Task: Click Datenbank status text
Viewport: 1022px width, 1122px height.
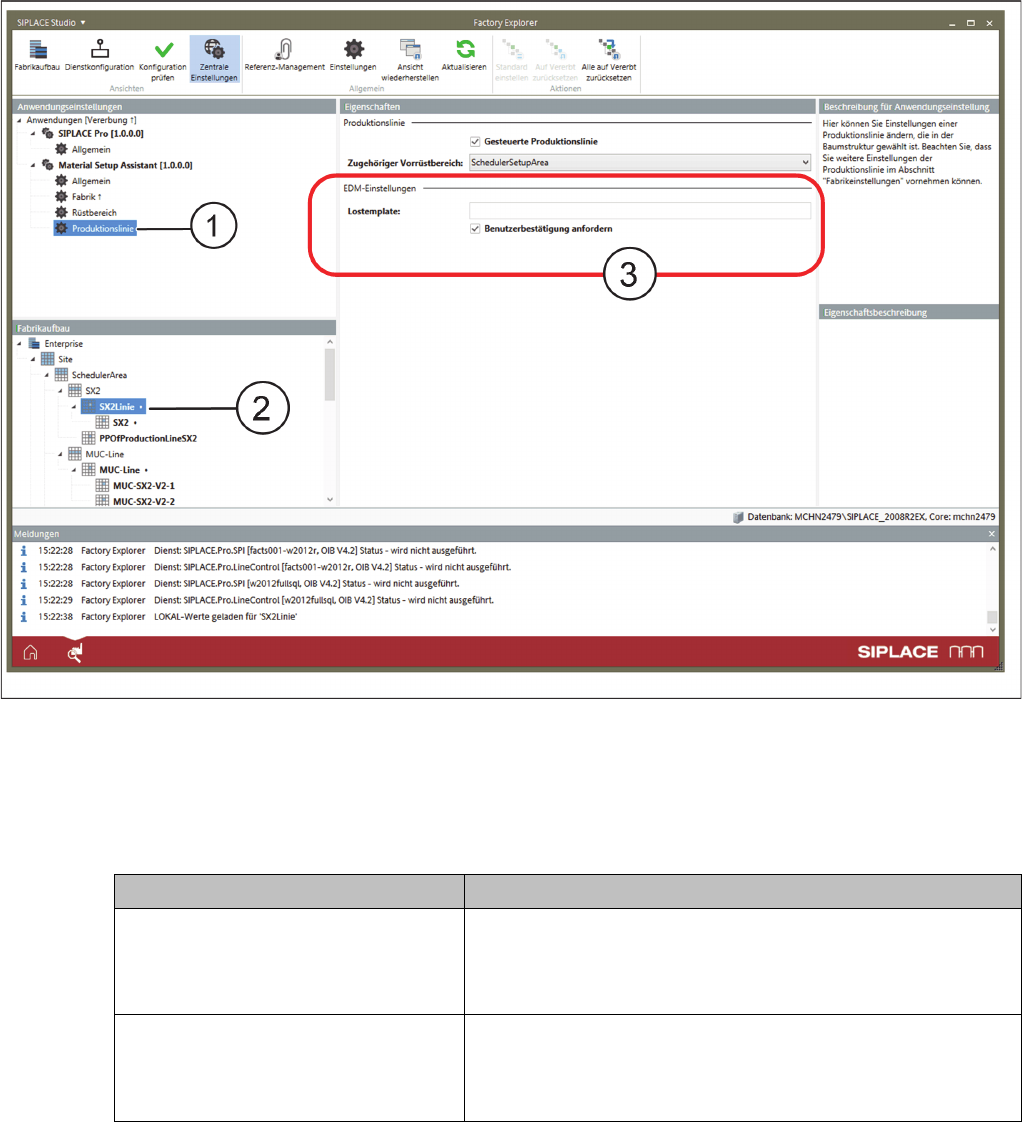Action: tap(871, 517)
